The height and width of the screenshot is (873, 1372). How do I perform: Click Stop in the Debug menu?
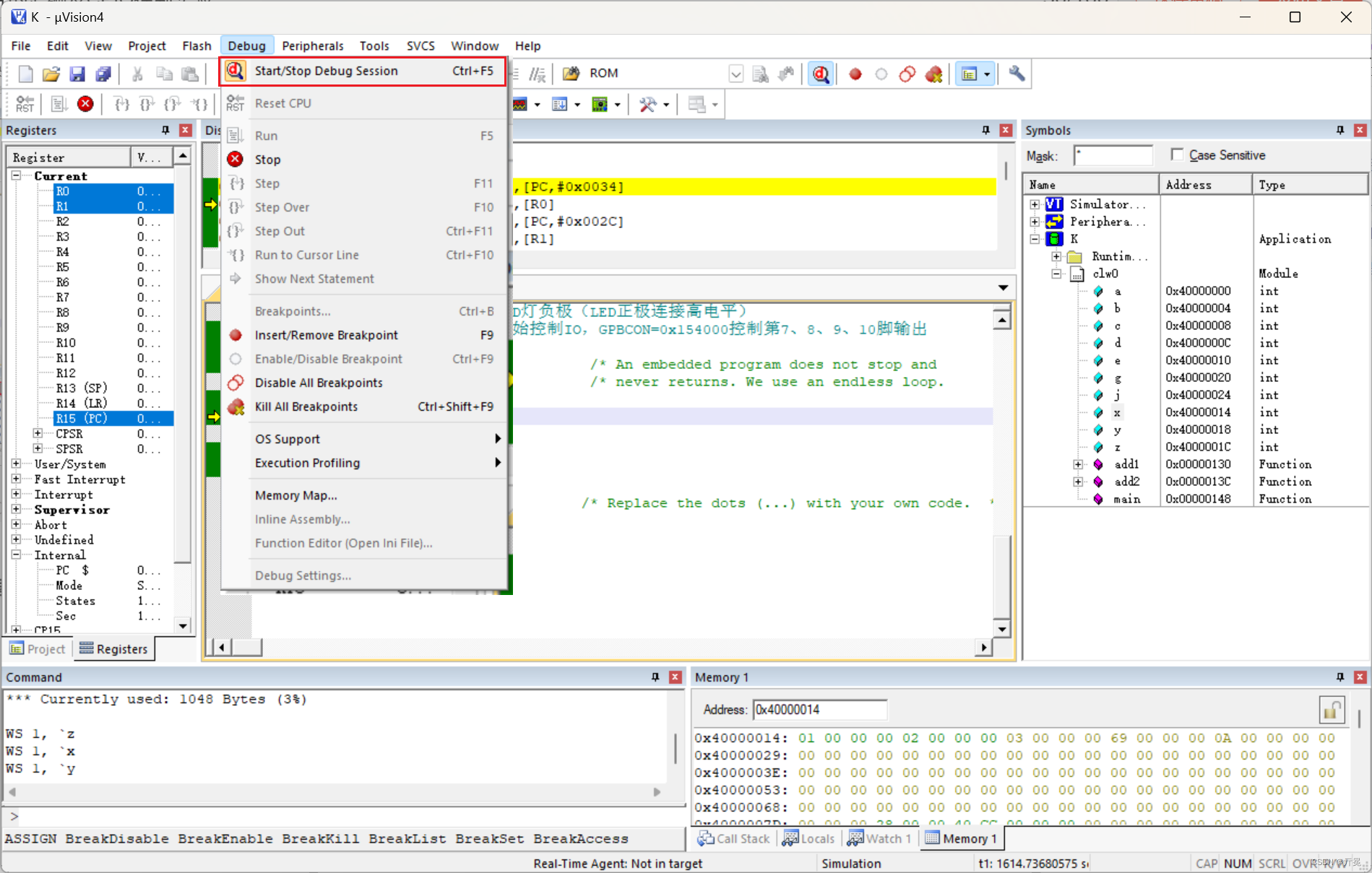(363, 160)
